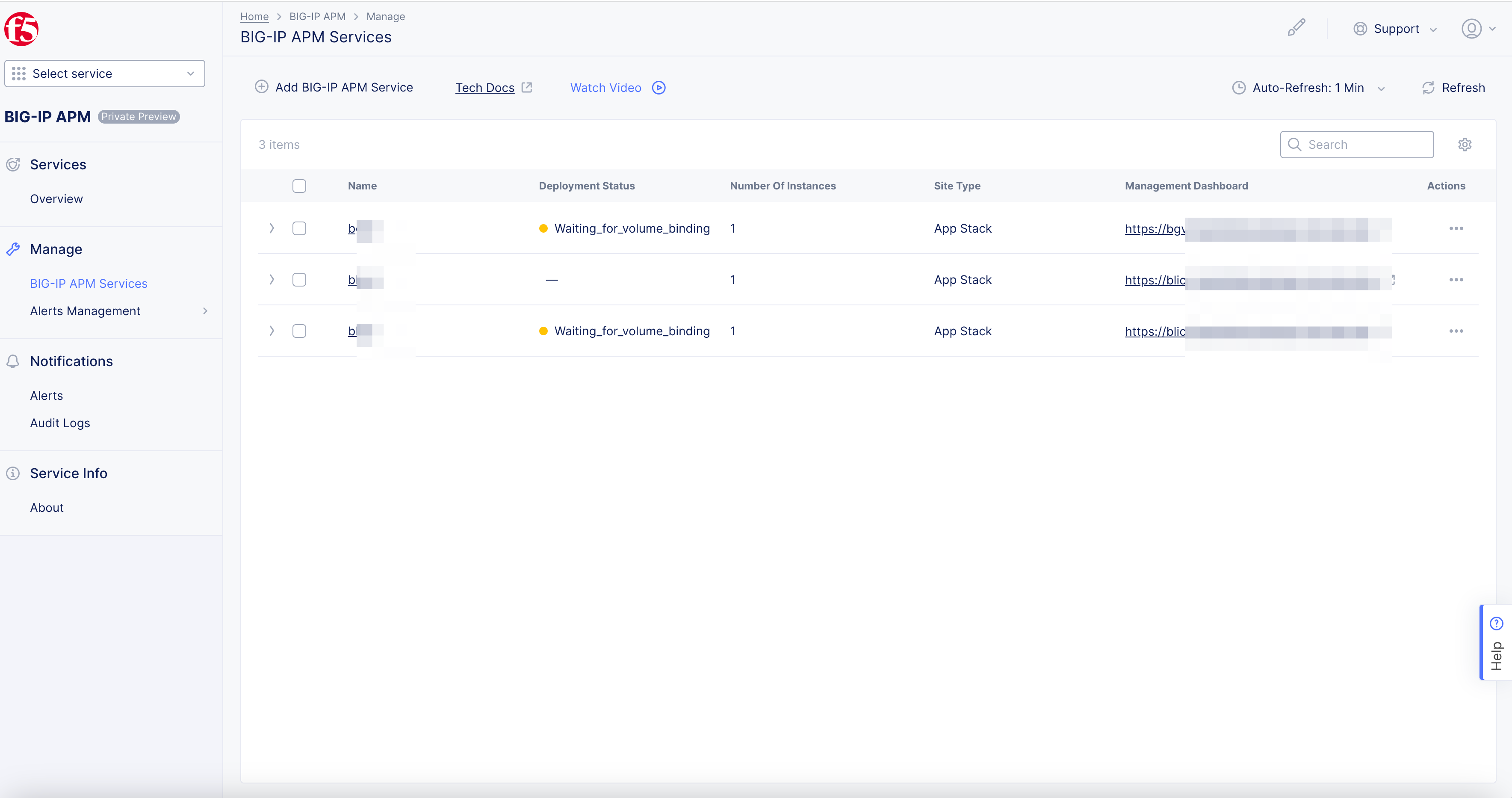Click the Help question mark icon
1512x798 pixels.
pos(1496,624)
